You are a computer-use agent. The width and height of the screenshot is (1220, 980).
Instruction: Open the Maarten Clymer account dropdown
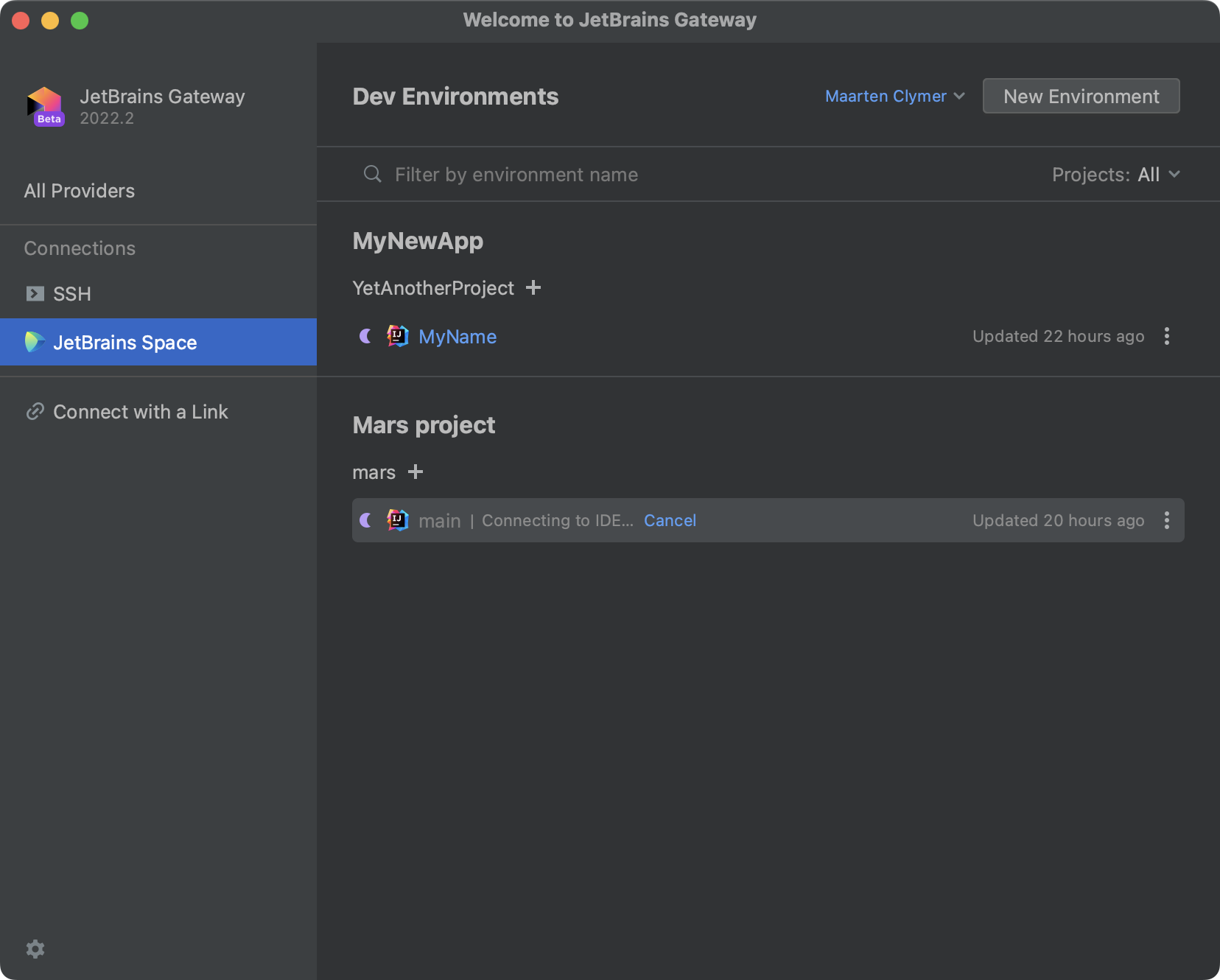pyautogui.click(x=894, y=96)
